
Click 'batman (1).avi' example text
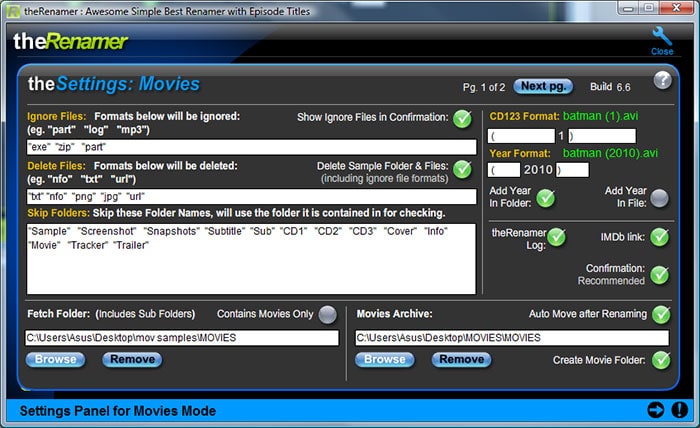click(600, 116)
